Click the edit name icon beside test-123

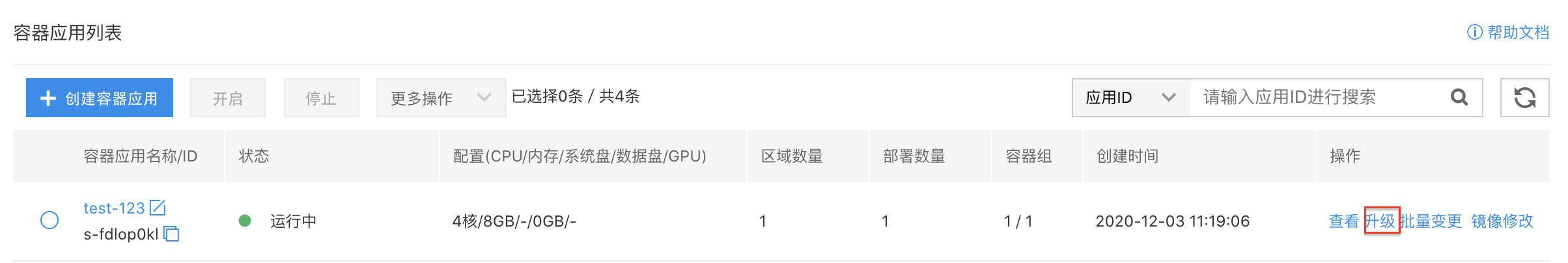(158, 208)
